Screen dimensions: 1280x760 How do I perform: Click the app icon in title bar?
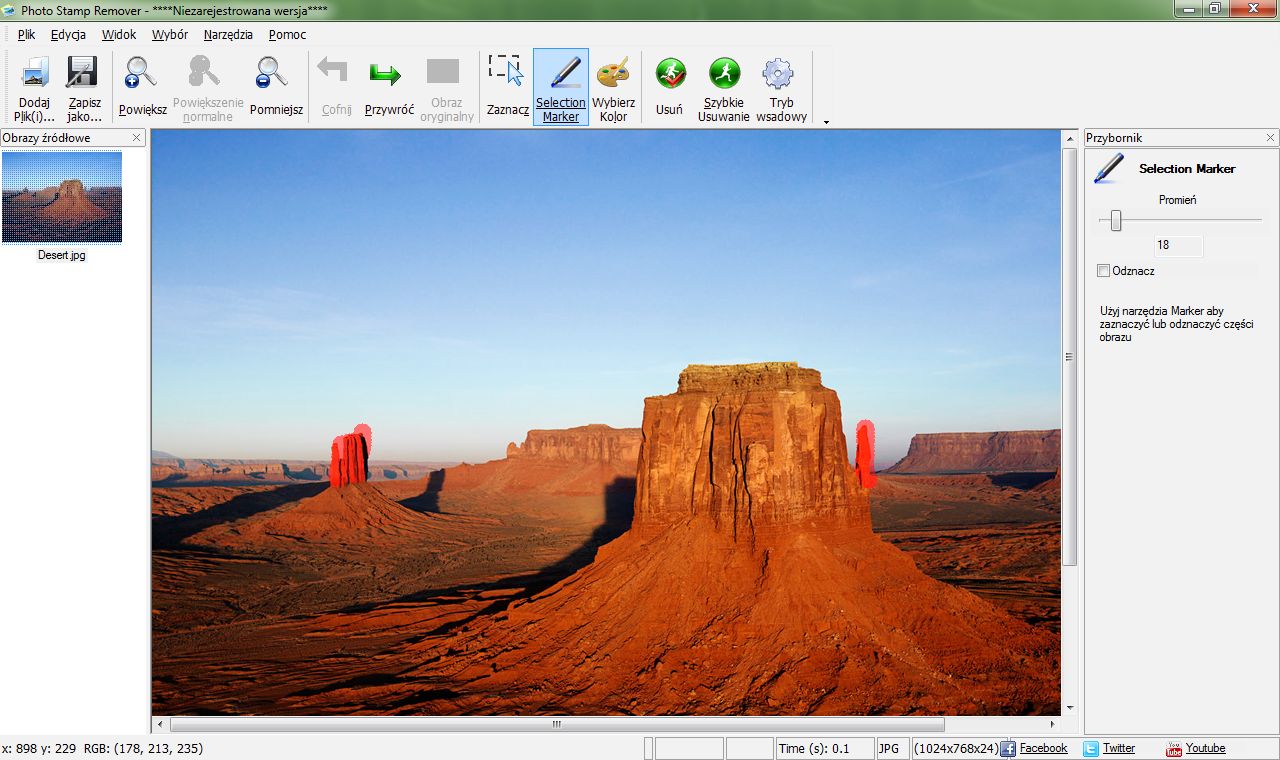point(9,10)
